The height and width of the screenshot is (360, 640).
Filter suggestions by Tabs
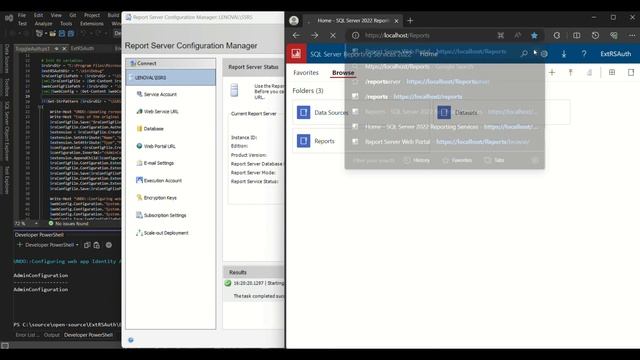494,160
